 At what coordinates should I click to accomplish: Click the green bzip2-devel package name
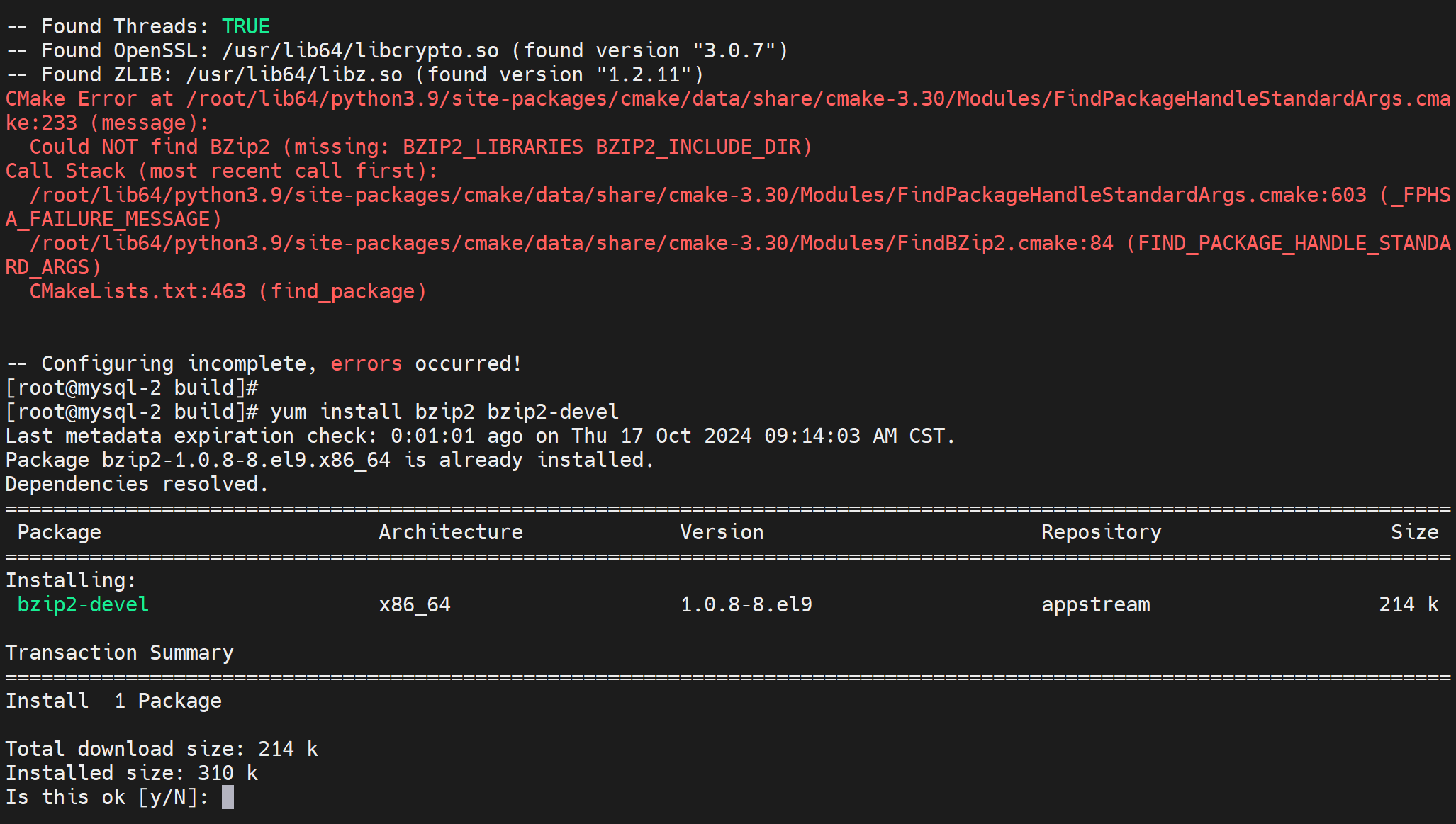point(83,604)
